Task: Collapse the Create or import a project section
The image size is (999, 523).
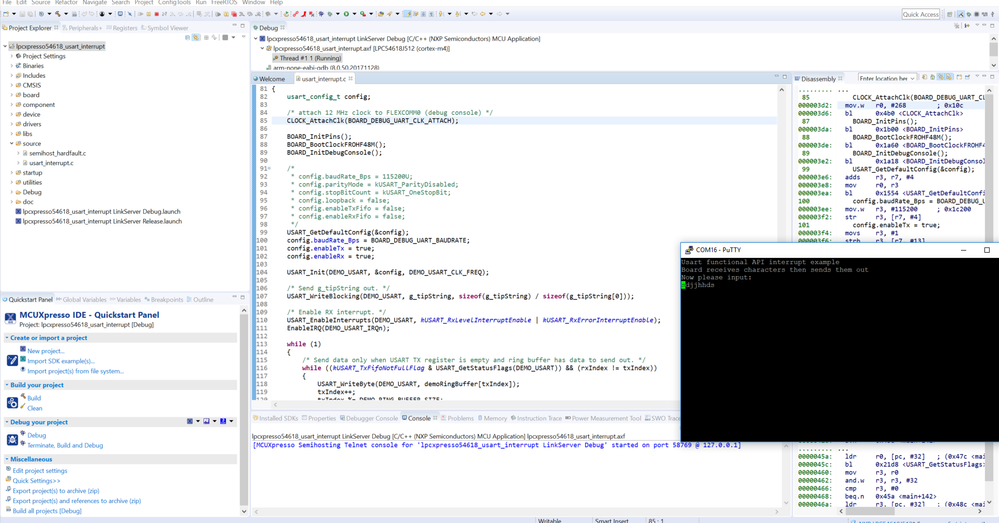Action: (x=7, y=338)
